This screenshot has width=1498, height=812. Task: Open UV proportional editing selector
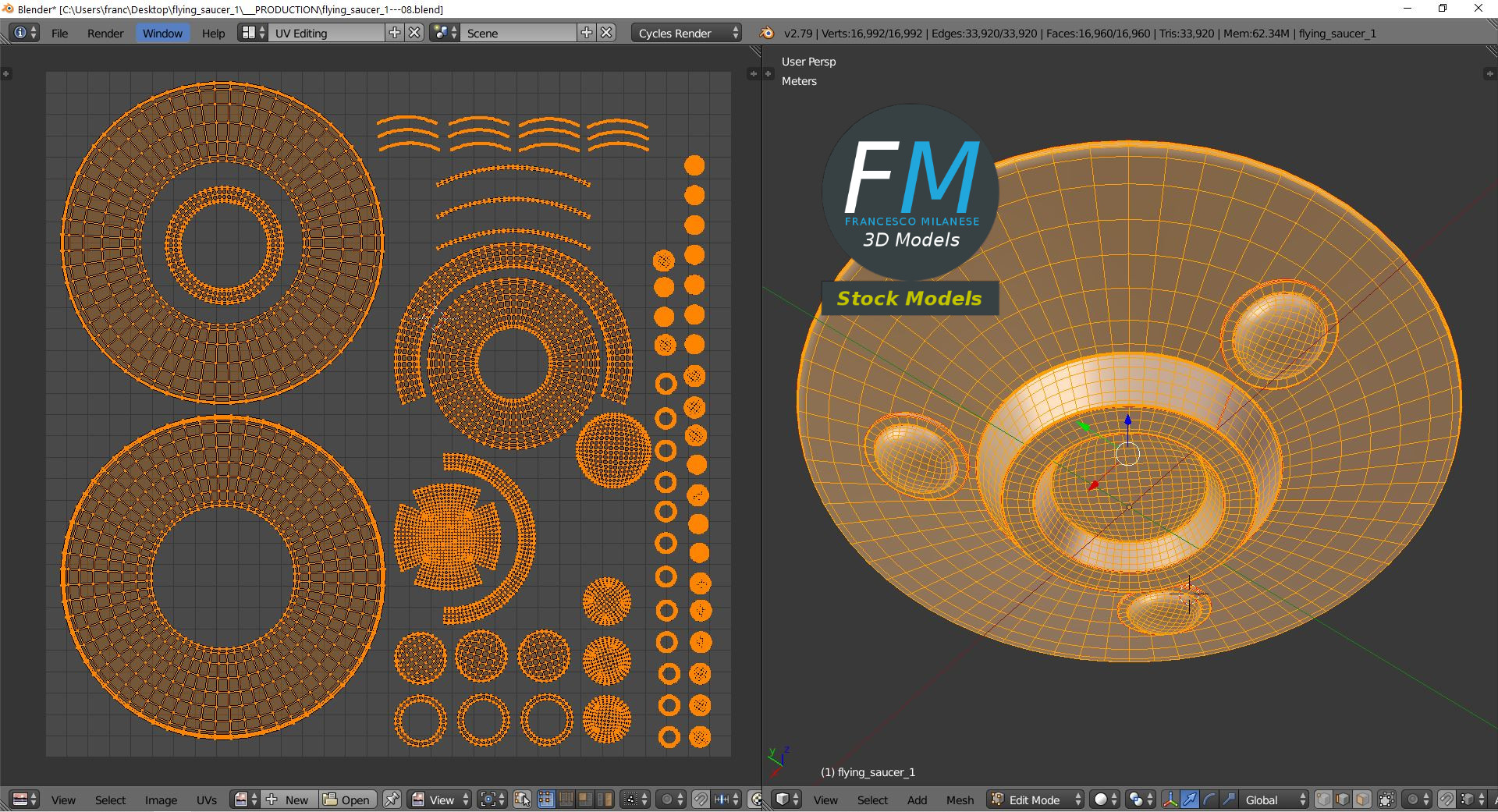pos(671,800)
